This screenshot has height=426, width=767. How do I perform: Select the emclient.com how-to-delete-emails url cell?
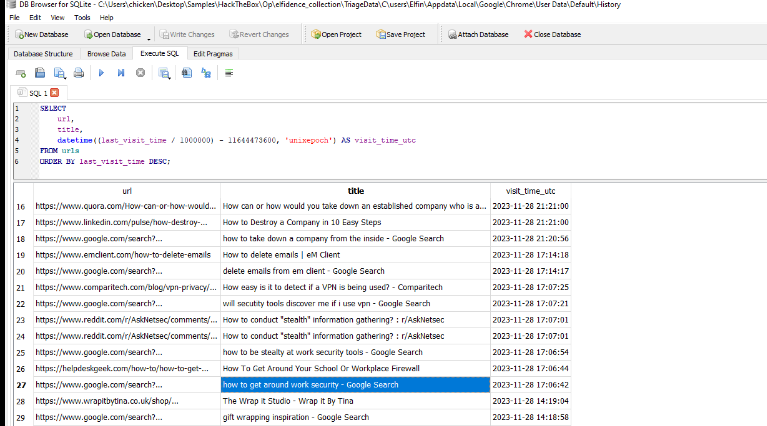click(x=127, y=254)
